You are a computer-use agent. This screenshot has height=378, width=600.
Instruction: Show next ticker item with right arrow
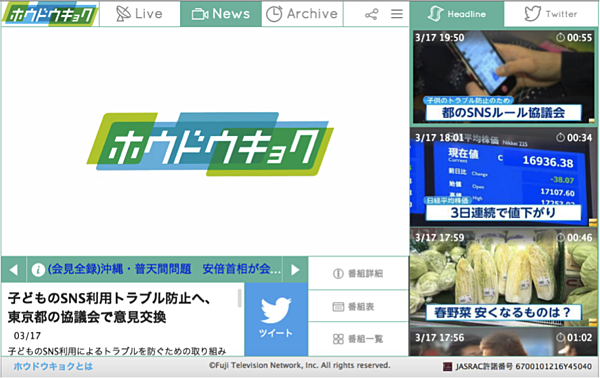point(295,270)
